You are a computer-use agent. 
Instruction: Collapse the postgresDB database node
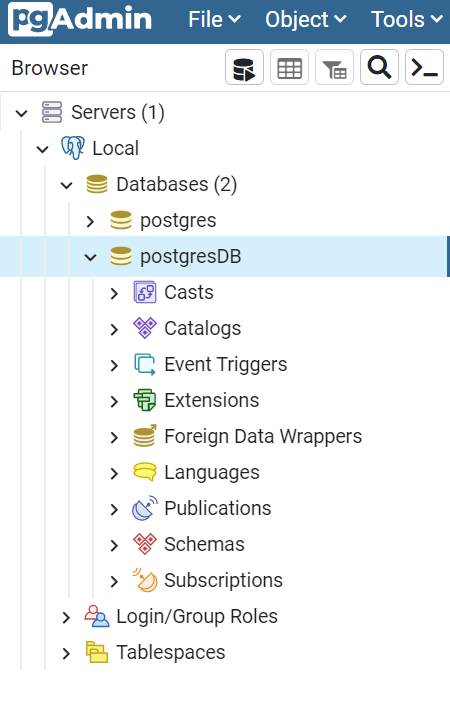(90, 257)
